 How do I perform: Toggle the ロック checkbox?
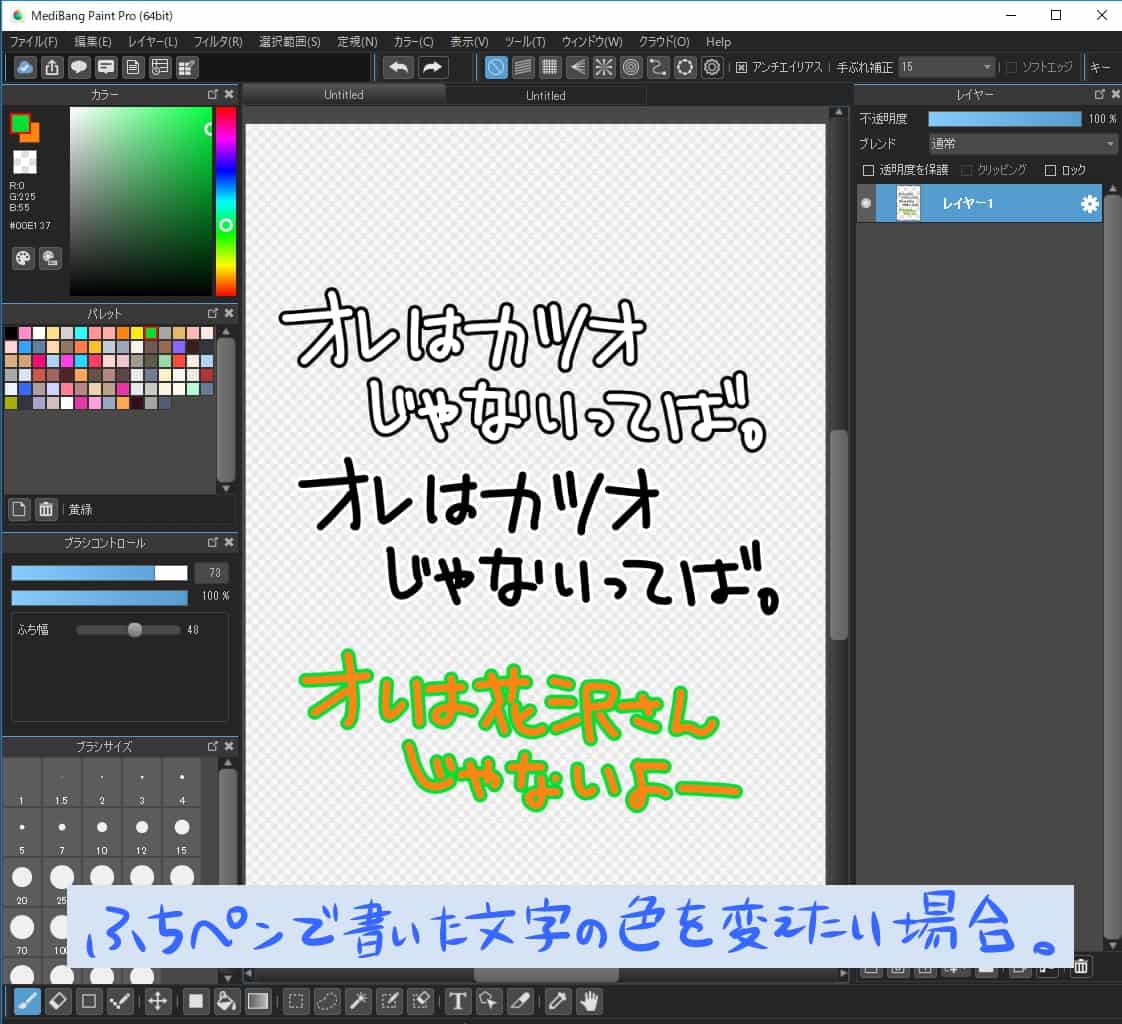[x=1050, y=170]
